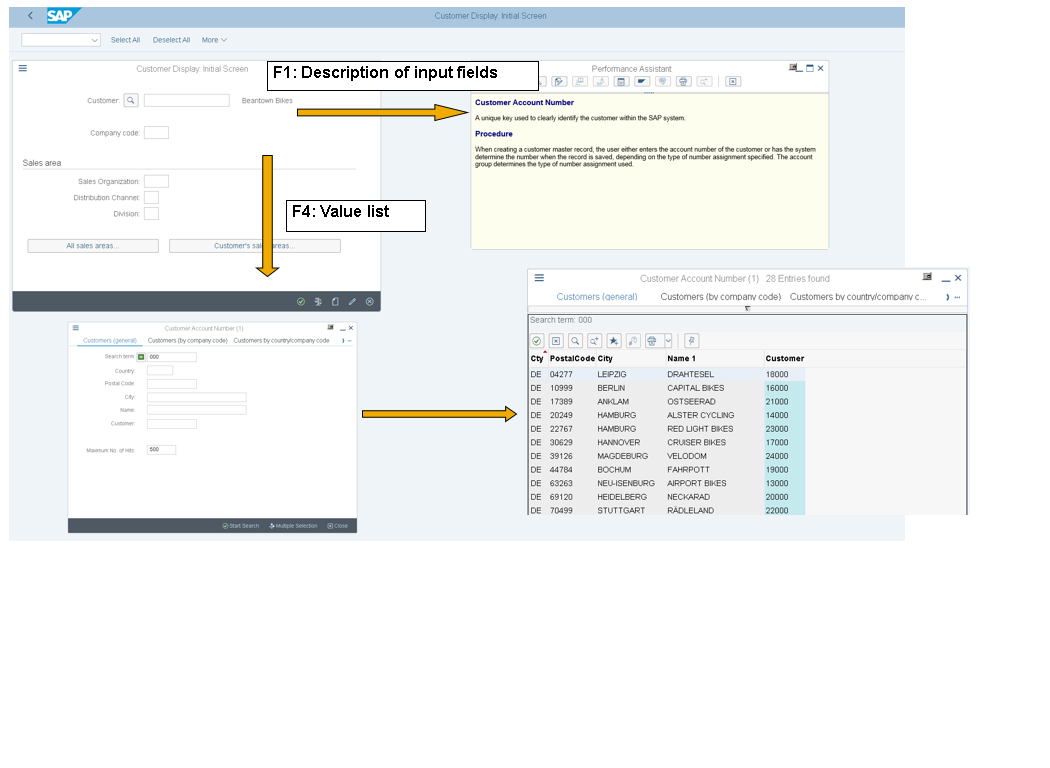Open the chevron next to the print icon

coord(668,341)
